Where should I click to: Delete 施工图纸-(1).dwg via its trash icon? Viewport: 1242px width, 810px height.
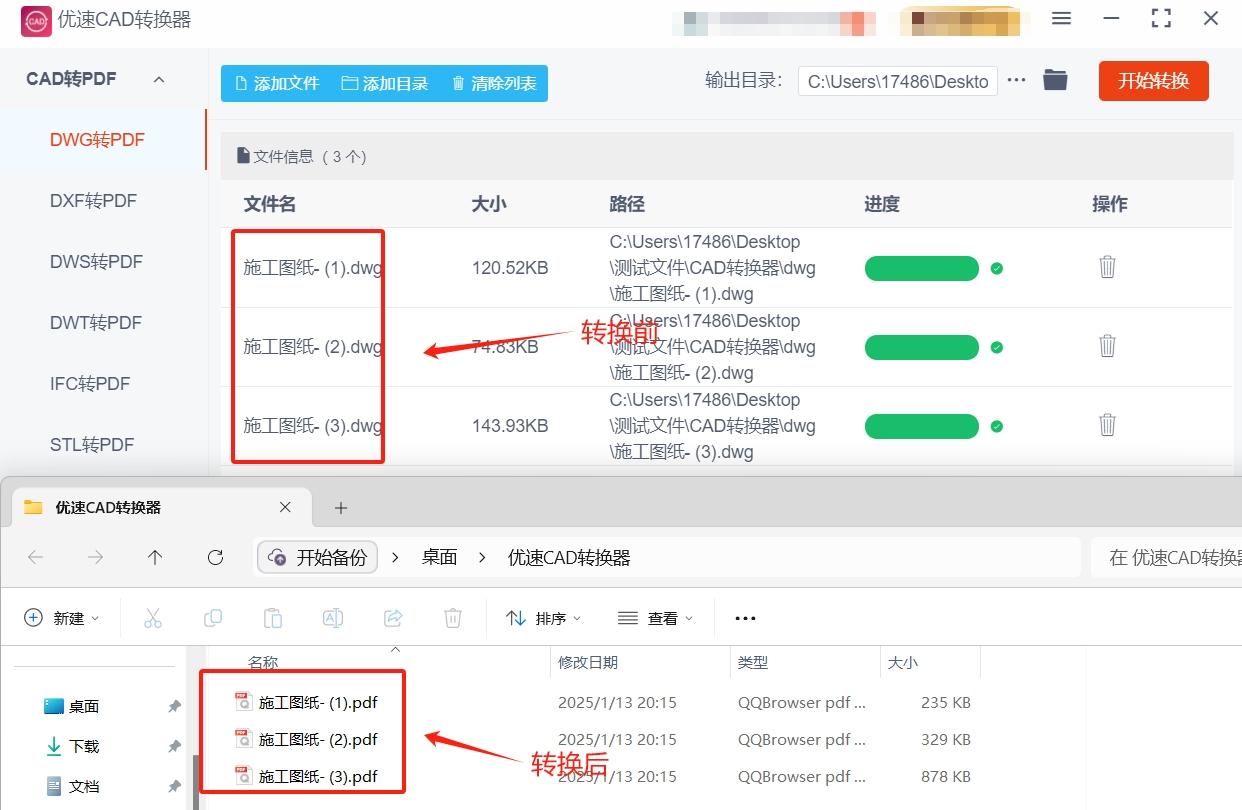[x=1107, y=267]
